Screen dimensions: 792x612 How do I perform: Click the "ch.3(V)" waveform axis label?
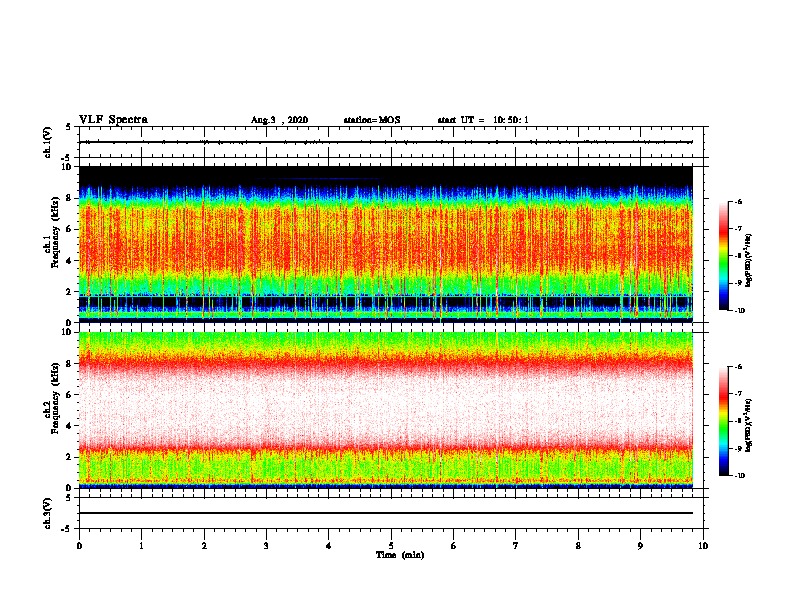click(48, 513)
